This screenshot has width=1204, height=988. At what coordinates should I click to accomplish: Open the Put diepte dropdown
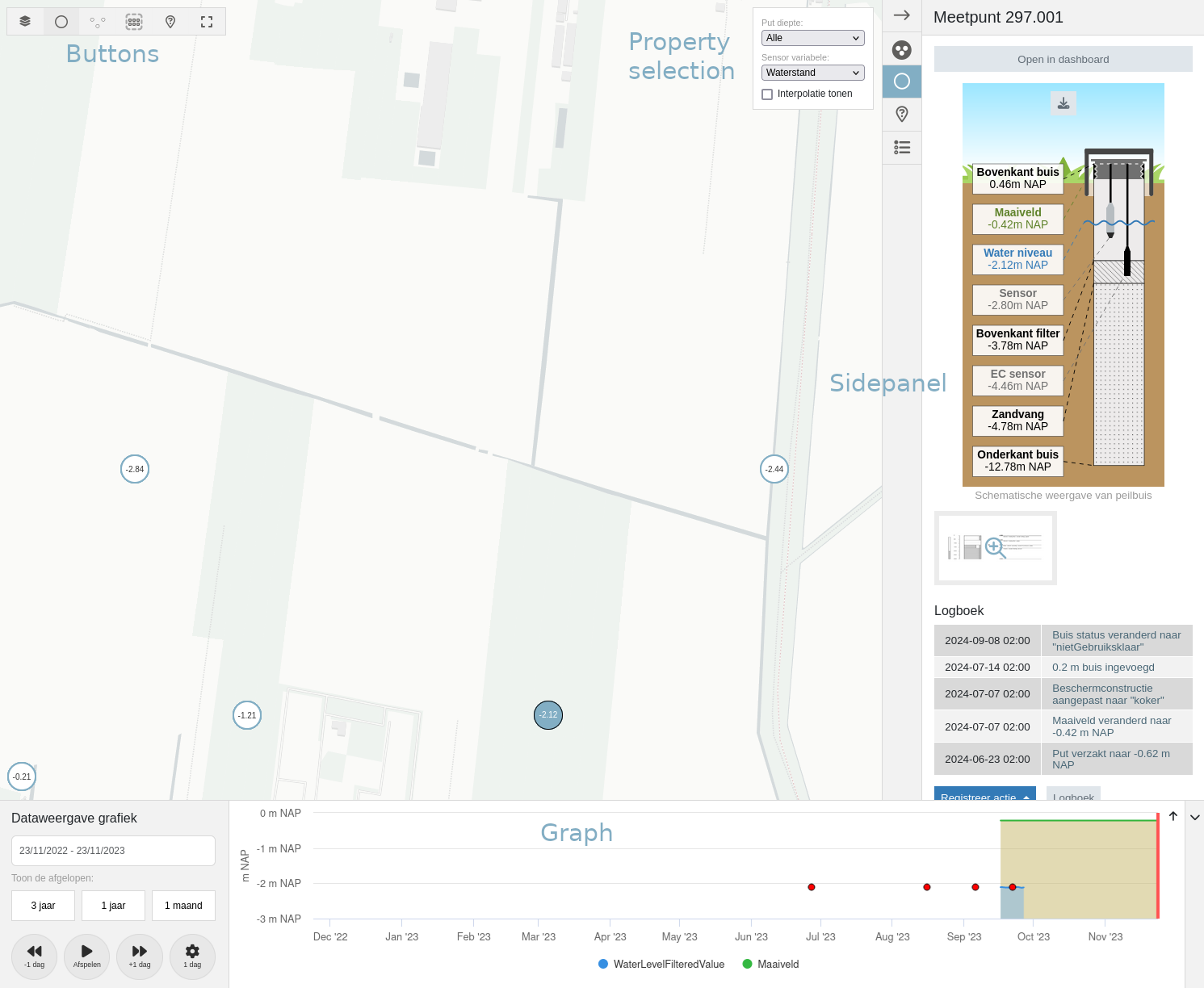pos(812,38)
